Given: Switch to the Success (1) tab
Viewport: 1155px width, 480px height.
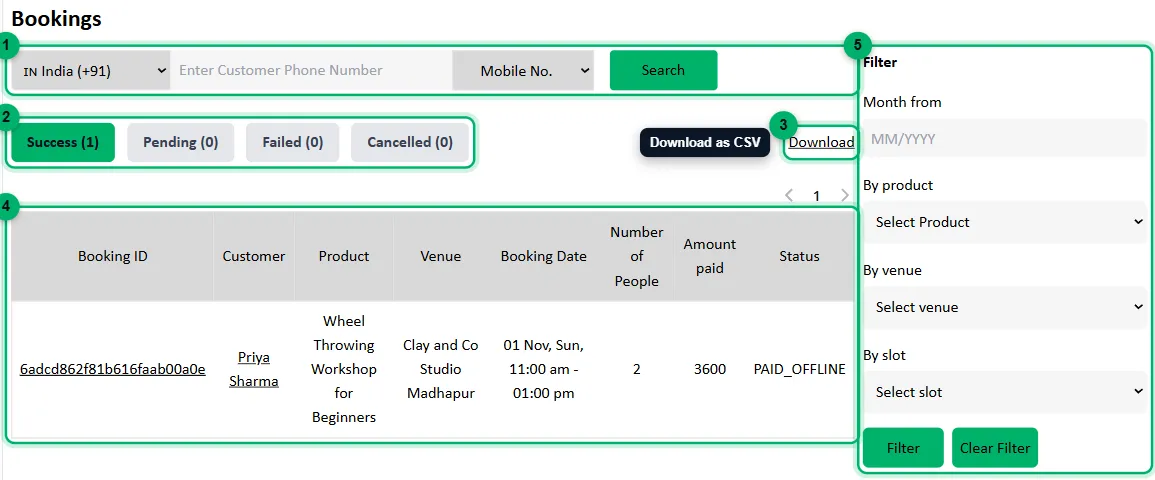Looking at the screenshot, I should pos(63,142).
